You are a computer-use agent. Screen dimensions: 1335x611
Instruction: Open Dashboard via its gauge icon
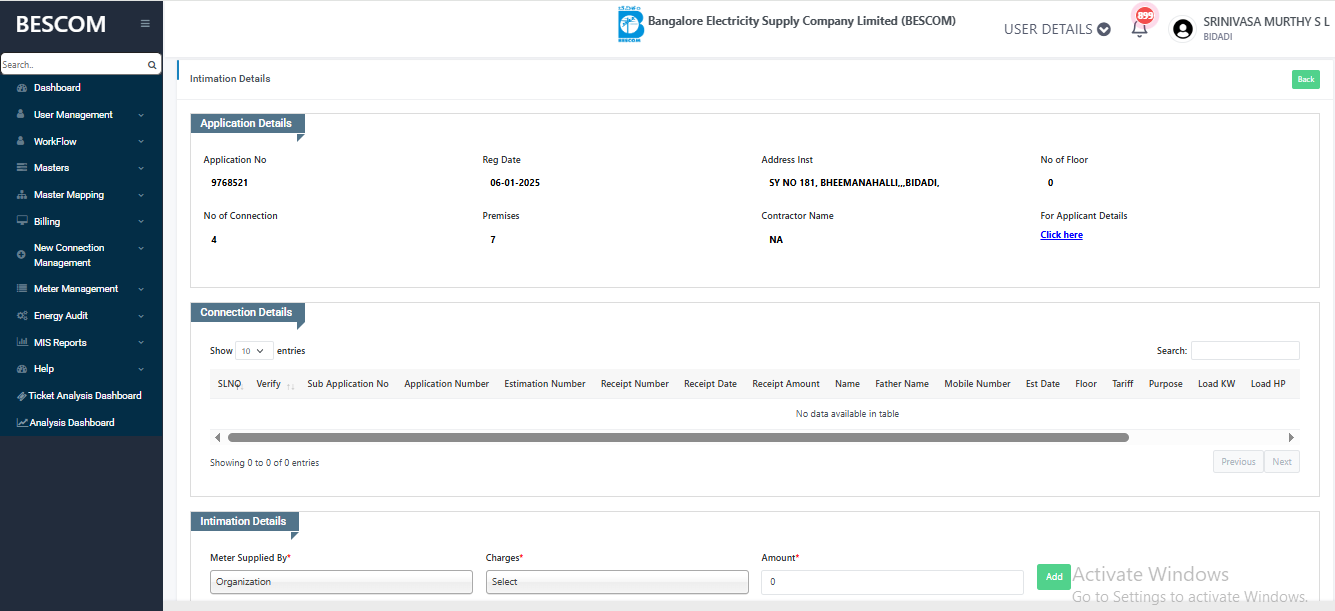(22, 88)
